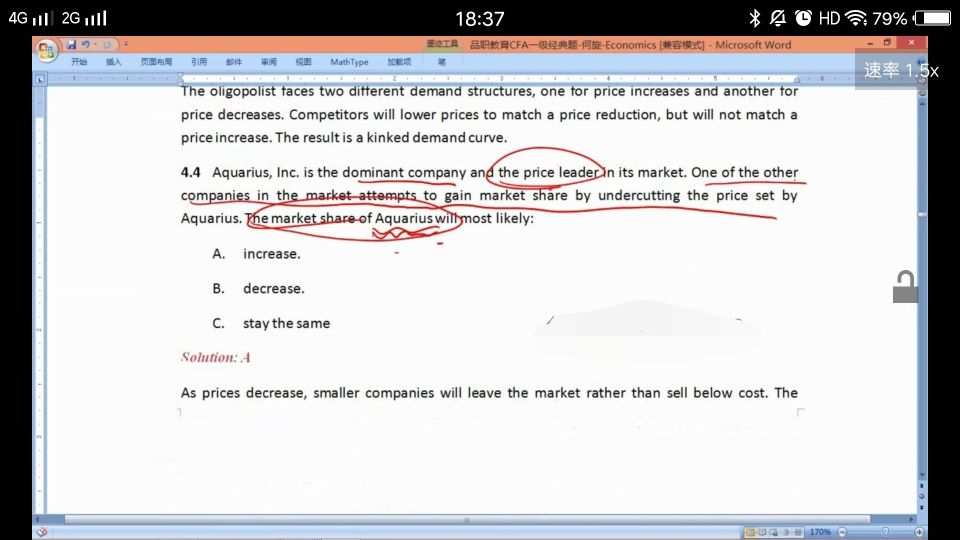Tap the Bluetooth icon in phone status bar
960x540 pixels.
(754, 18)
